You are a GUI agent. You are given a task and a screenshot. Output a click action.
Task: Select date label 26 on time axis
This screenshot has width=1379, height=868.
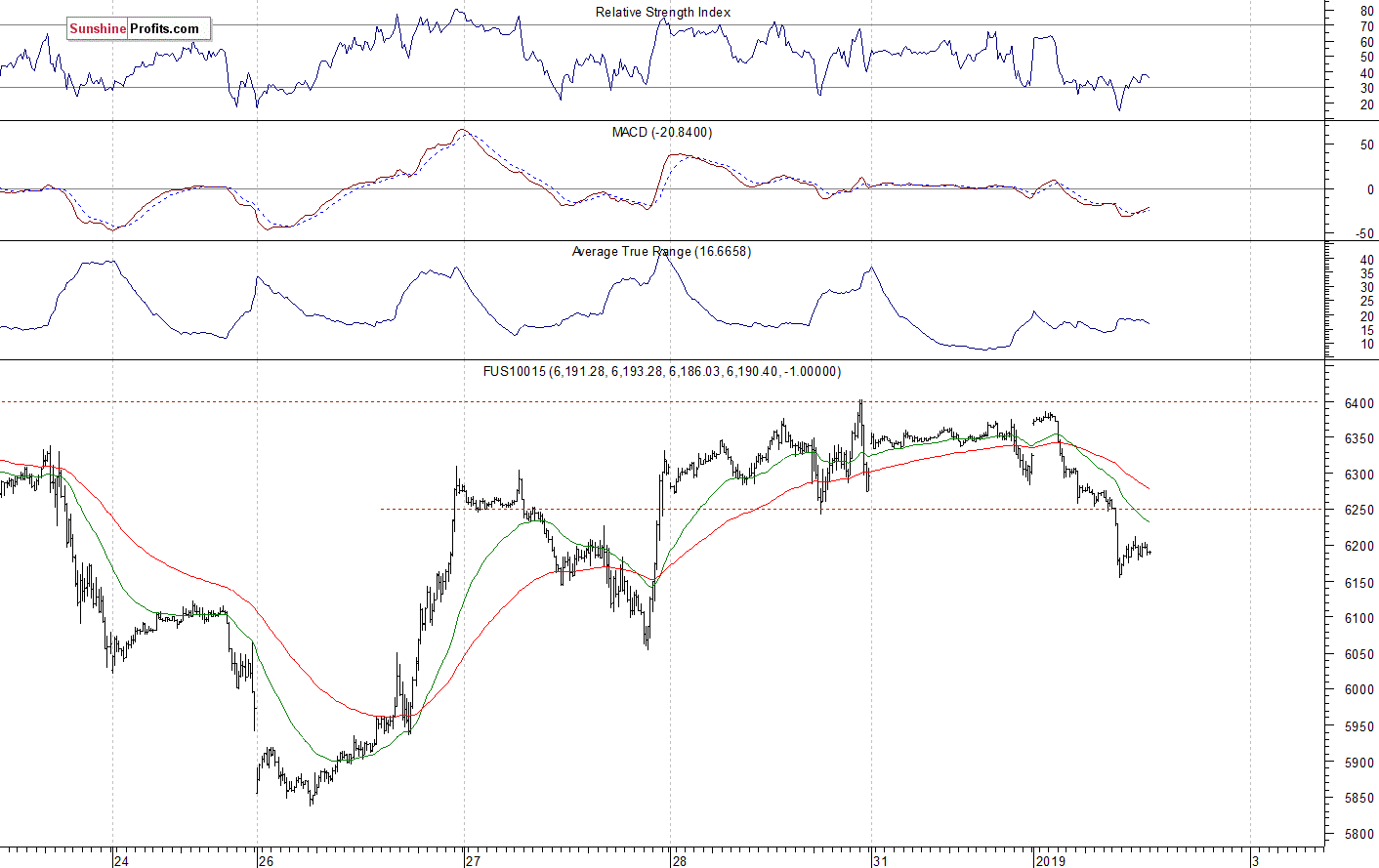click(x=267, y=861)
